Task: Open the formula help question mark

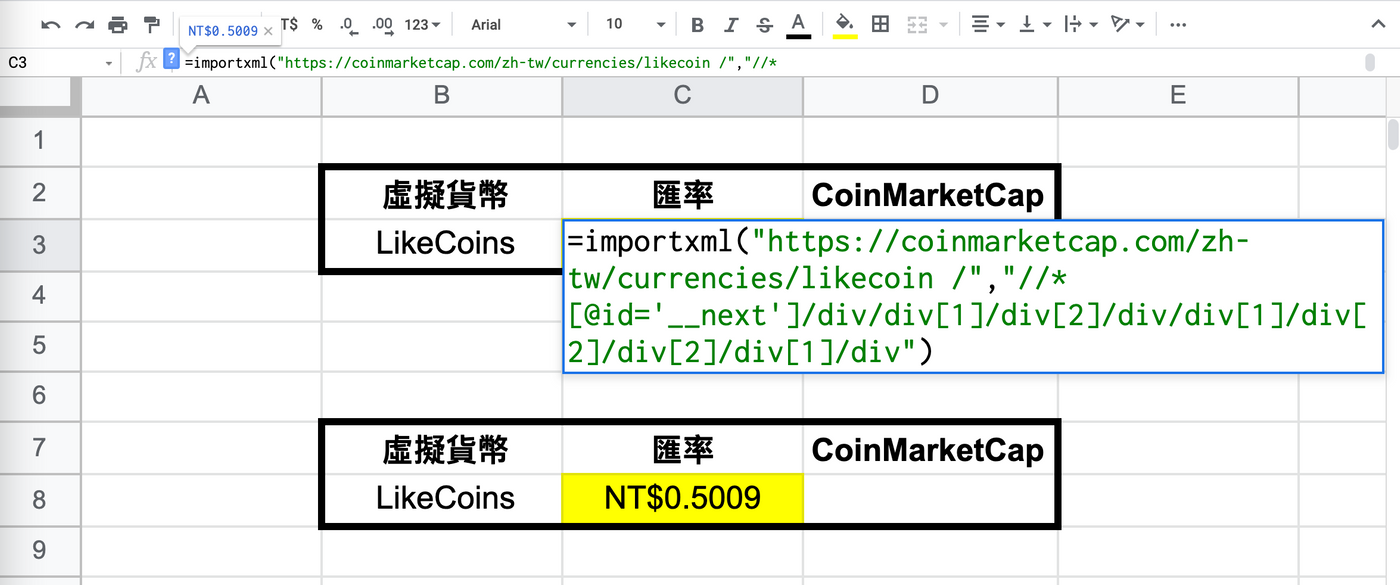Action: [171, 59]
